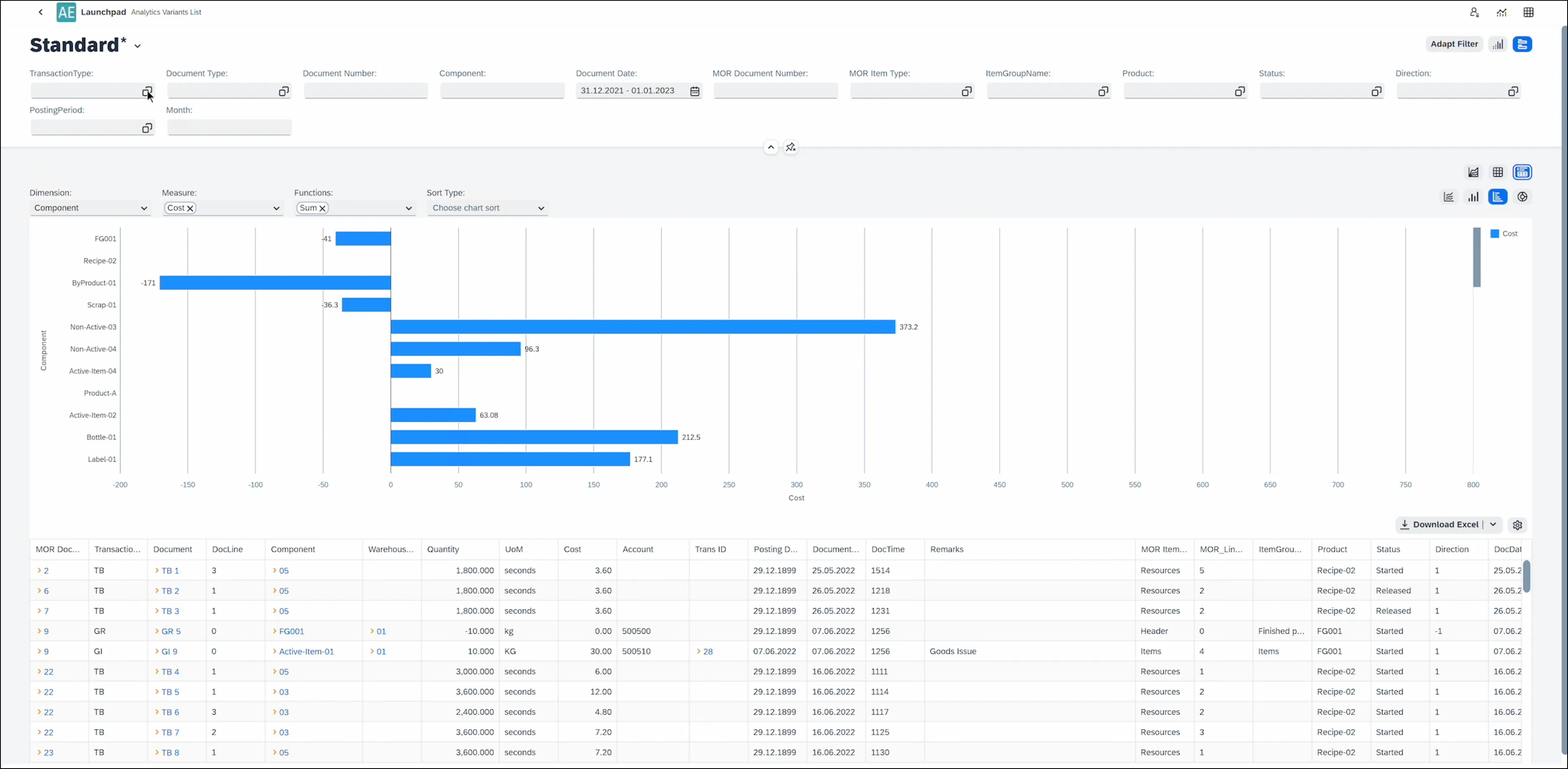The height and width of the screenshot is (769, 1568).
Task: Click the Month filter input field
Action: [229, 128]
